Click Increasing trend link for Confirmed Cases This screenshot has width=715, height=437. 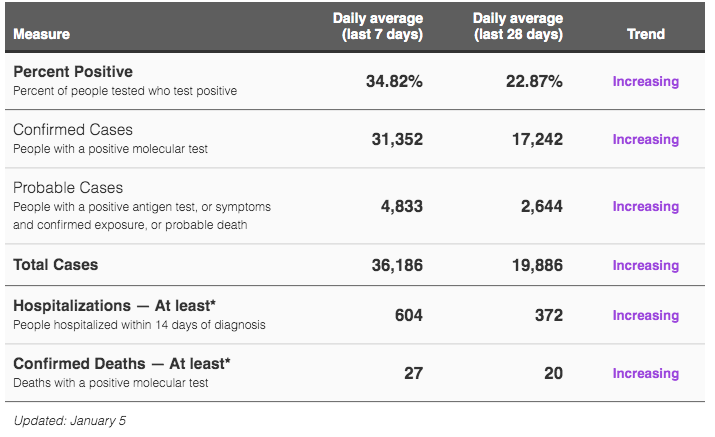coord(645,140)
